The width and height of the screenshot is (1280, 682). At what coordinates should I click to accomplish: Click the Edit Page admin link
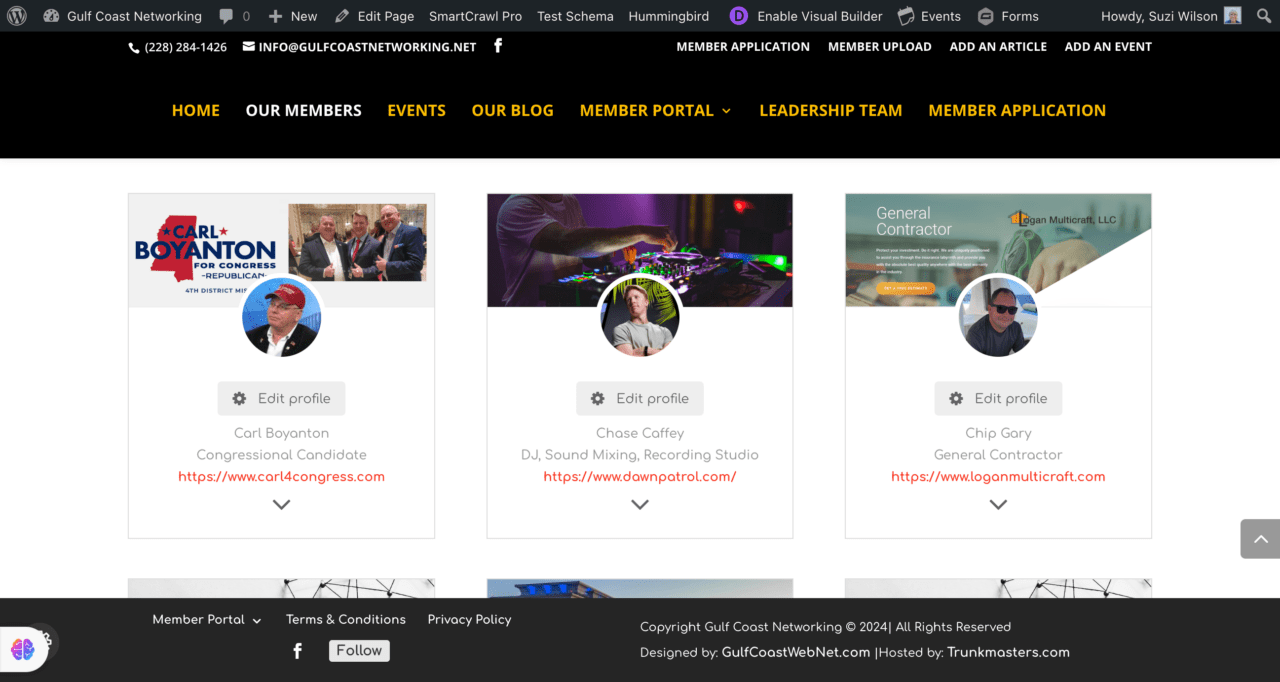(x=374, y=16)
